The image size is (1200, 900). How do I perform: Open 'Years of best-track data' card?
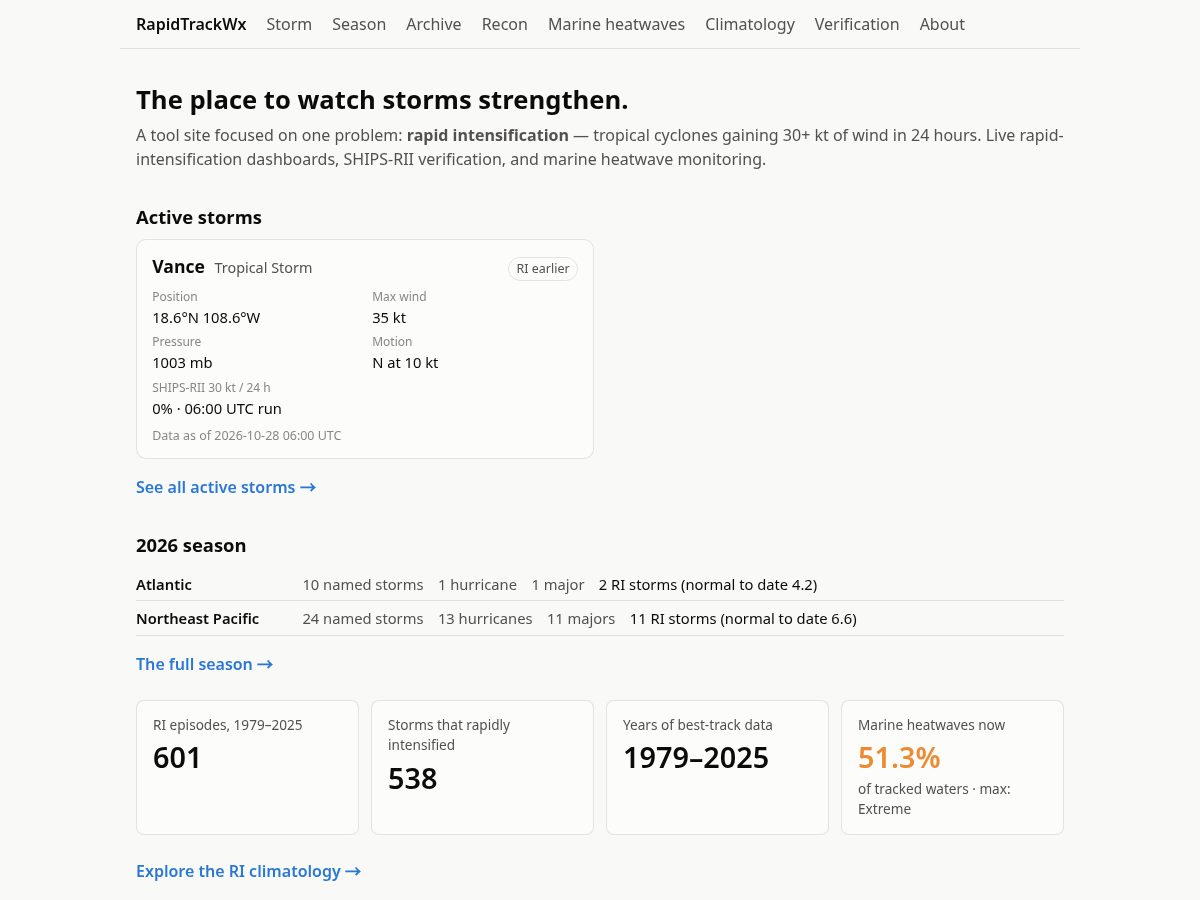tap(717, 767)
